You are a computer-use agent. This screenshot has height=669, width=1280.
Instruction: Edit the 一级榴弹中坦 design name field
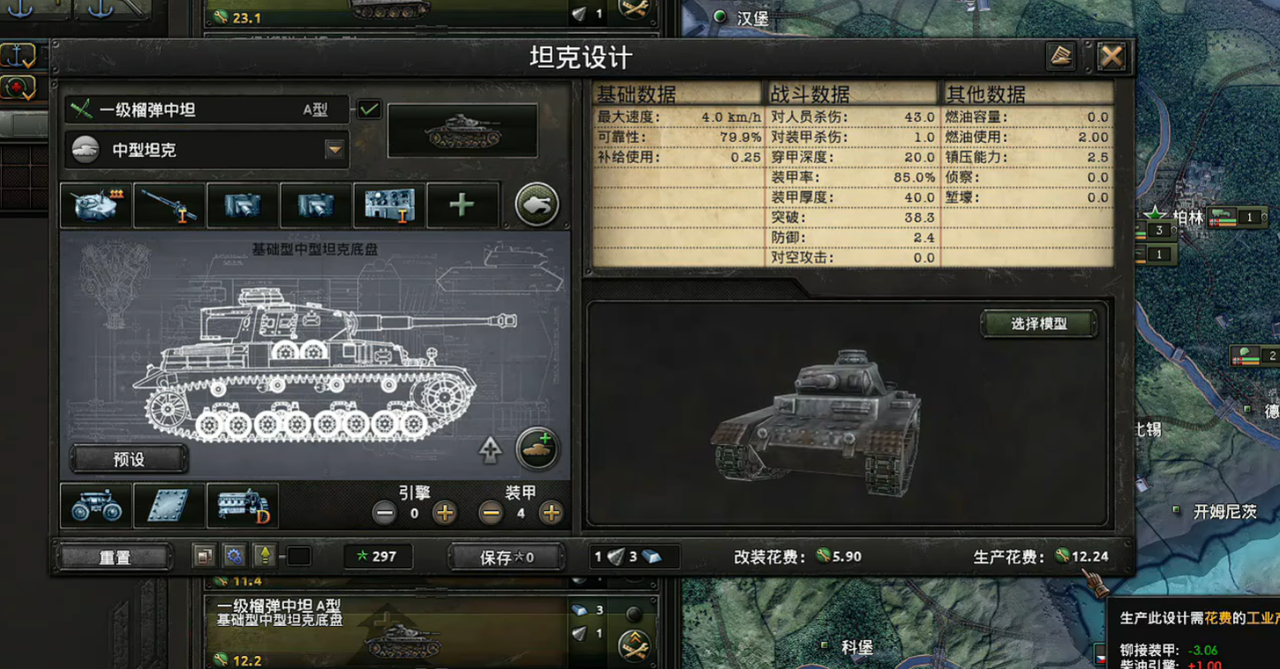click(x=207, y=110)
